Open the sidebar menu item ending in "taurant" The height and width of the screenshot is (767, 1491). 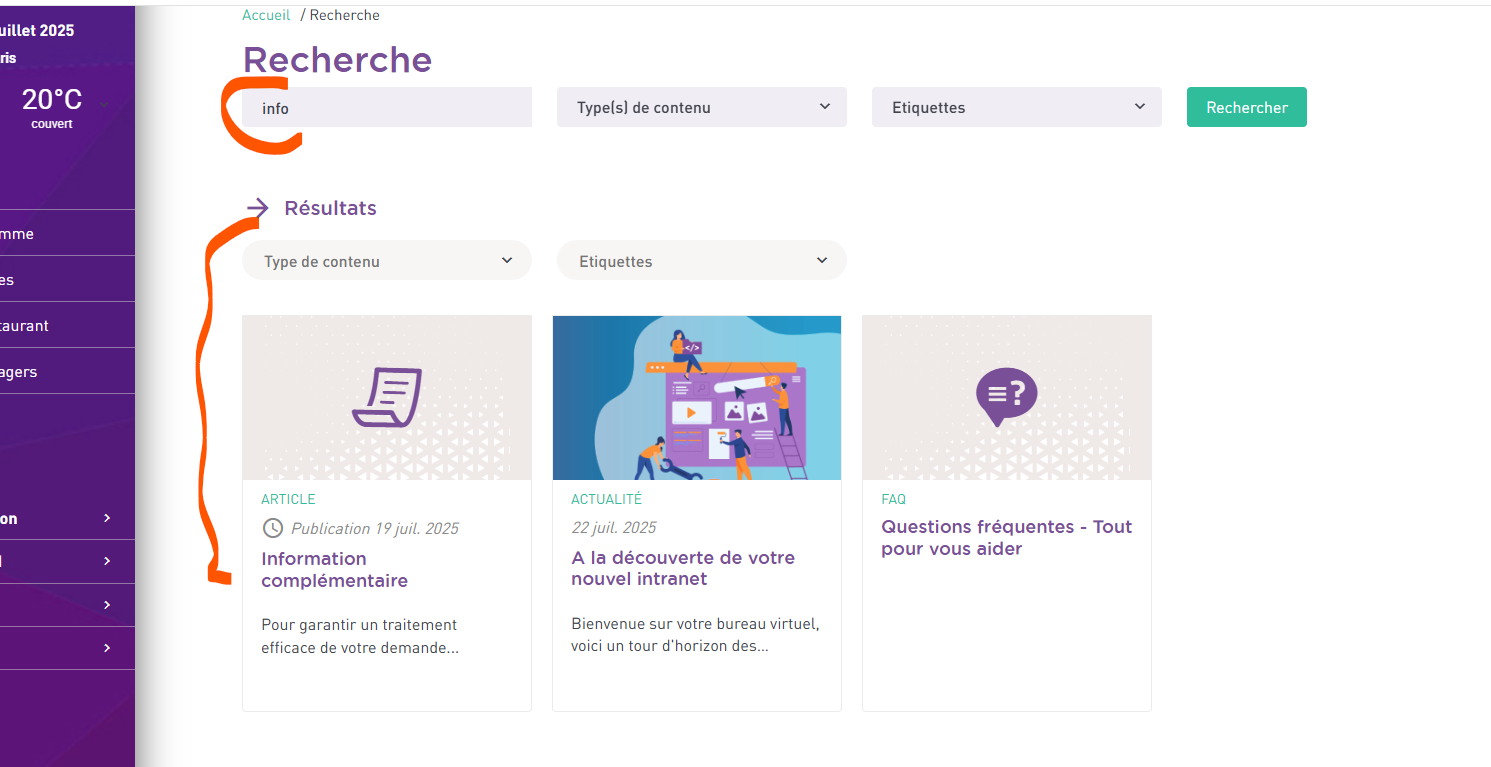click(67, 325)
